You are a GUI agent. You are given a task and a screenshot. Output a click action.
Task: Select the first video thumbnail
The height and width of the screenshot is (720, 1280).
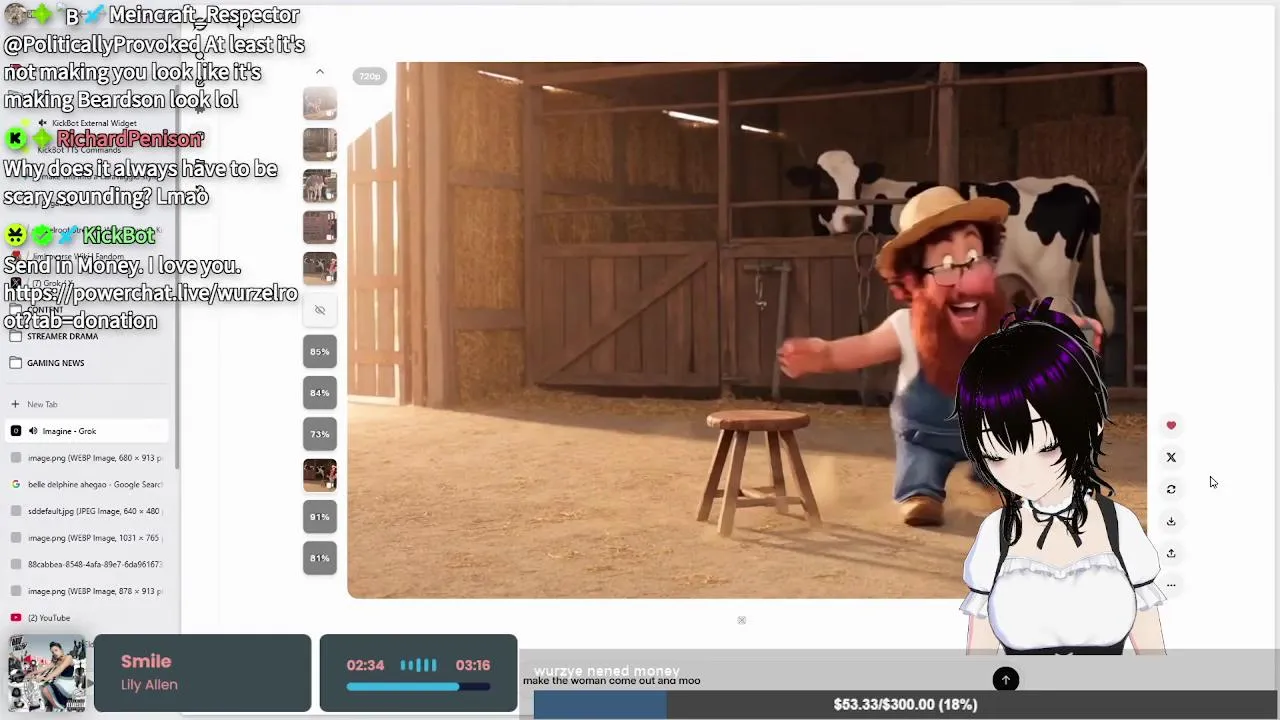320,104
